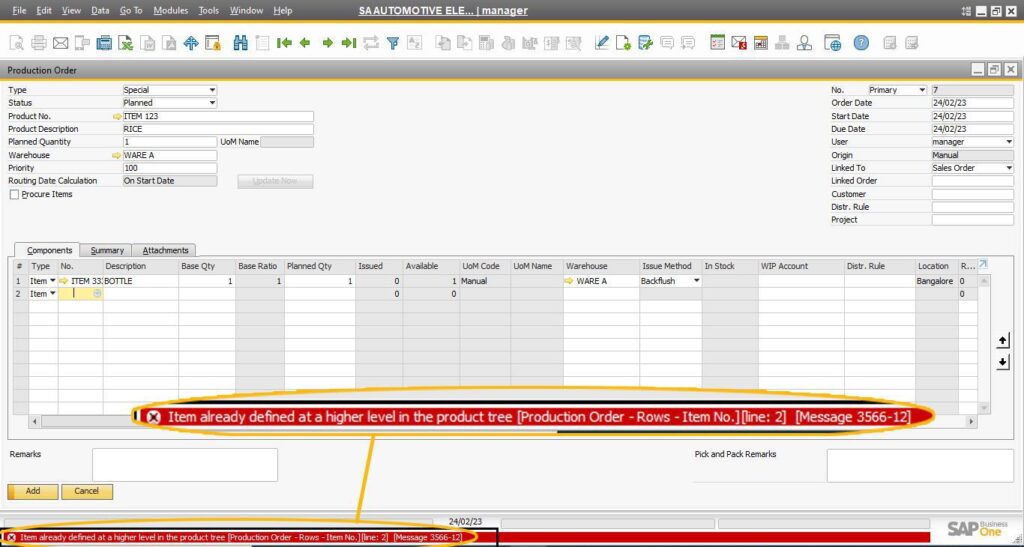Open Help question mark icon
This screenshot has width=1024, height=547.
point(861,43)
